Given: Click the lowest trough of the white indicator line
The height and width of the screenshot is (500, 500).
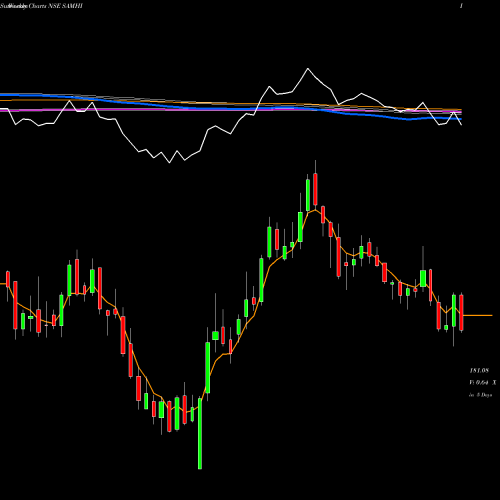Looking at the screenshot, I should tap(169, 162).
